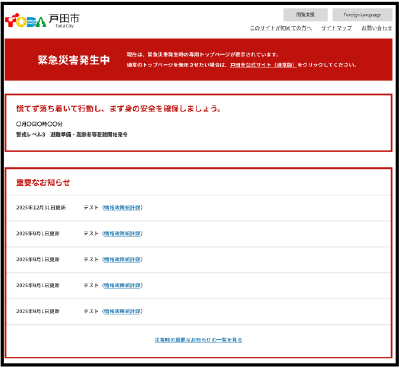The width and height of the screenshot is (399, 368).
Task: Click the ○月○日○時○○分 timestamp text
Action: coord(39,124)
